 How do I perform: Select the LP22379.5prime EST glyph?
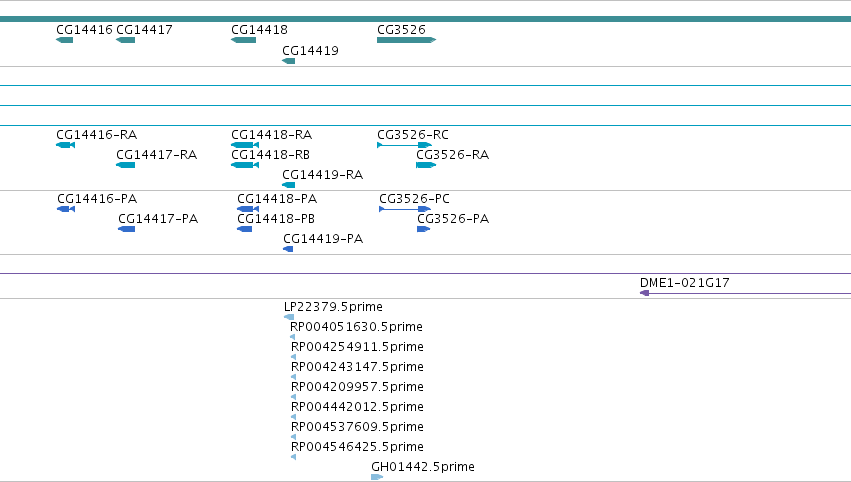(289, 317)
